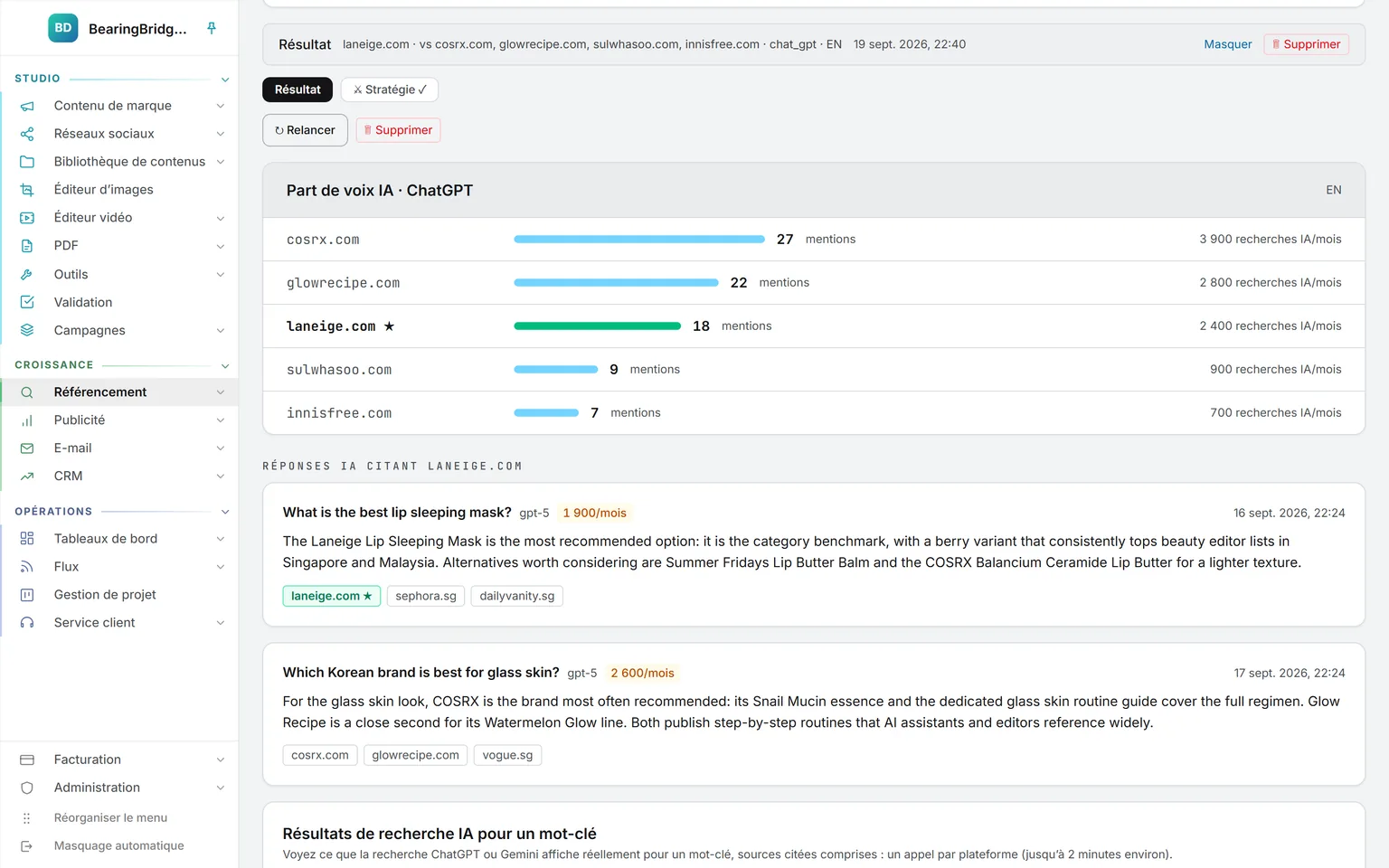Click the green laneige.com mentions bar

[x=597, y=326]
